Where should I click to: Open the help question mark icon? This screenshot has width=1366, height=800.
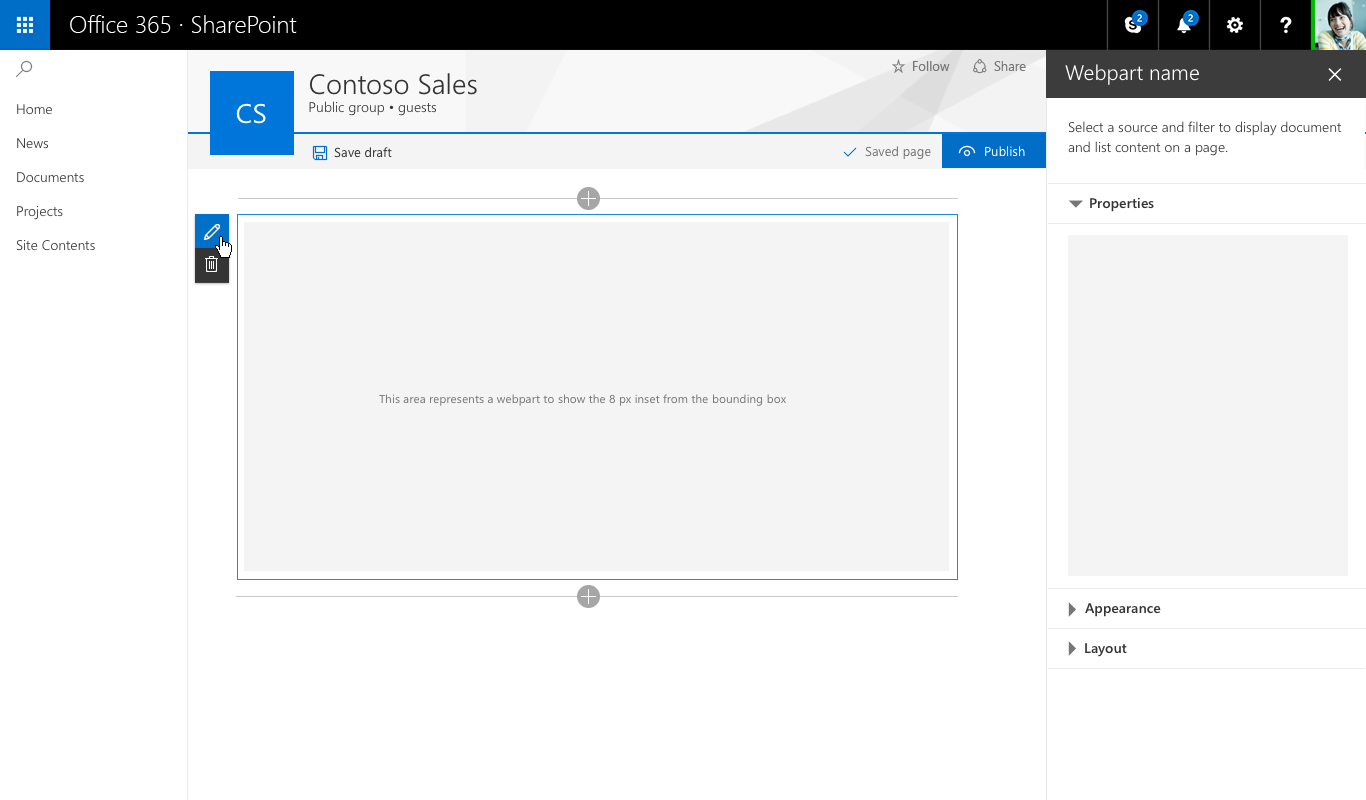click(x=1286, y=25)
